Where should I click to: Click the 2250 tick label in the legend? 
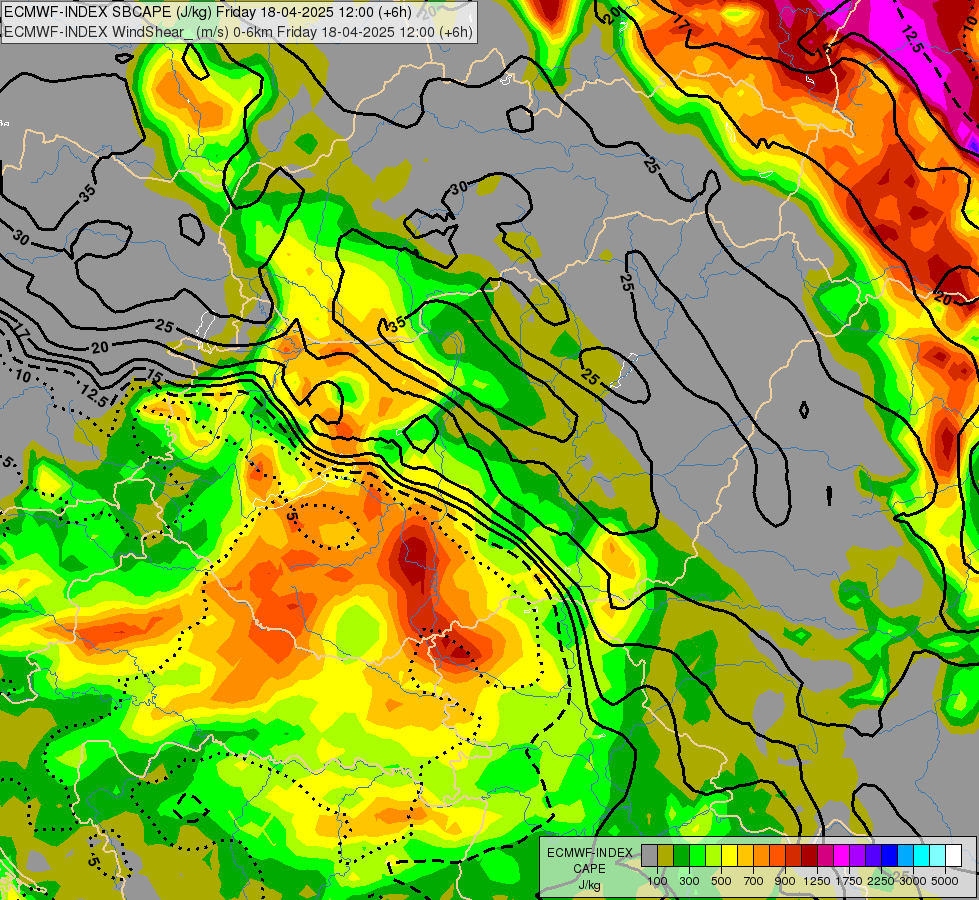(881, 881)
